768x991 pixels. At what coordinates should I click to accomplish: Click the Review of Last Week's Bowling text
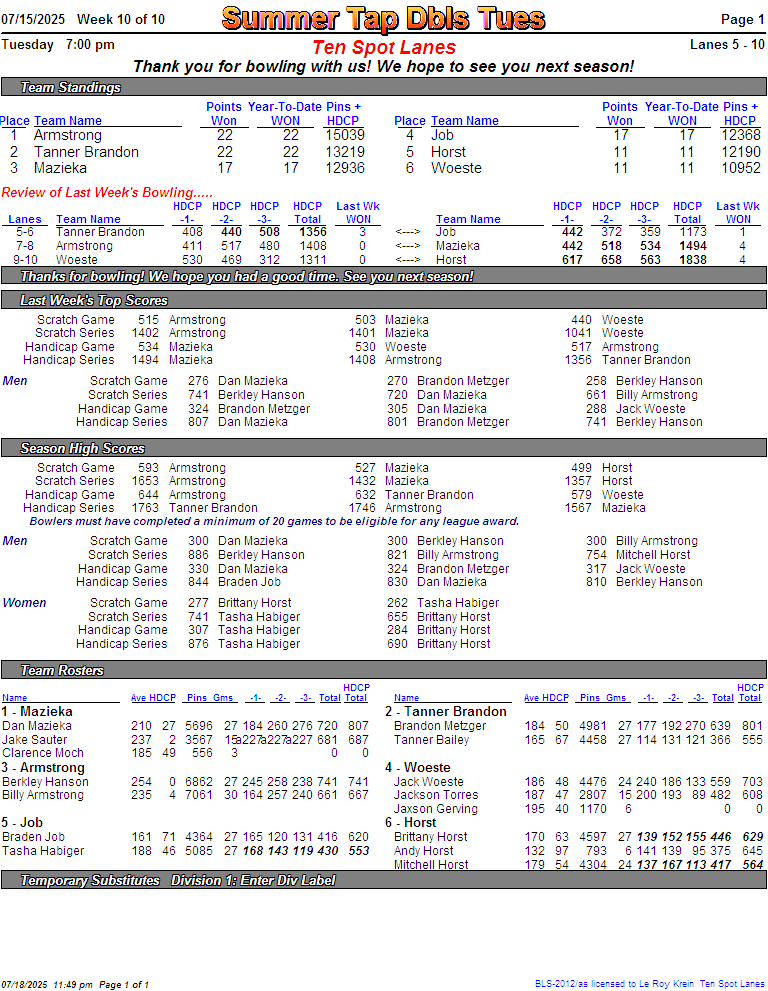pyautogui.click(x=107, y=192)
